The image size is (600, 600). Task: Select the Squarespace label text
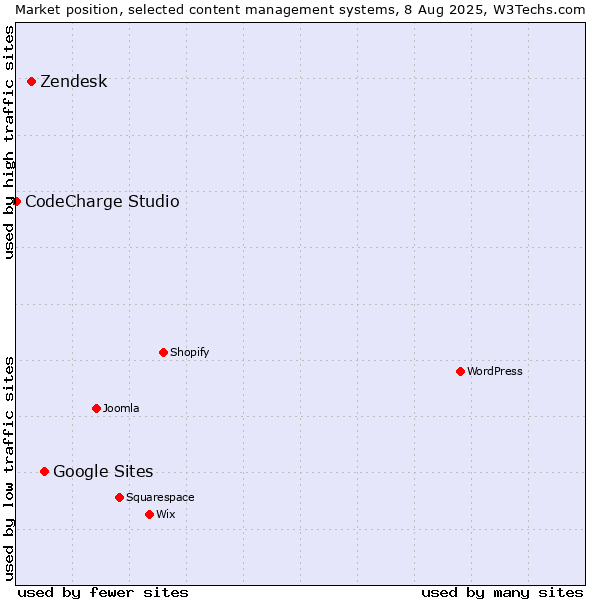point(160,497)
